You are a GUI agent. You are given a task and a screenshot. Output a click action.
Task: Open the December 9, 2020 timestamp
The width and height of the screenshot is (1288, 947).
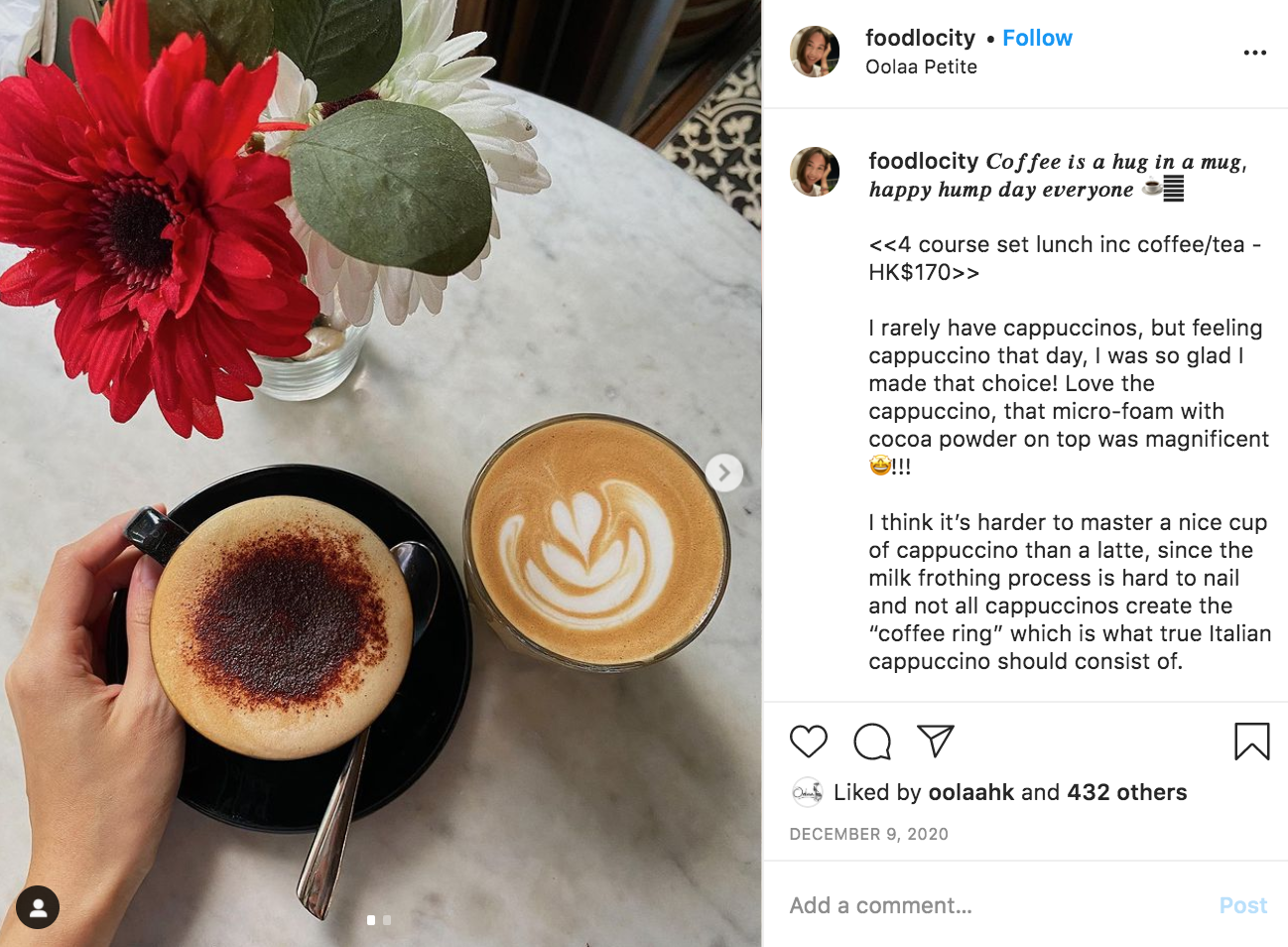click(x=868, y=834)
